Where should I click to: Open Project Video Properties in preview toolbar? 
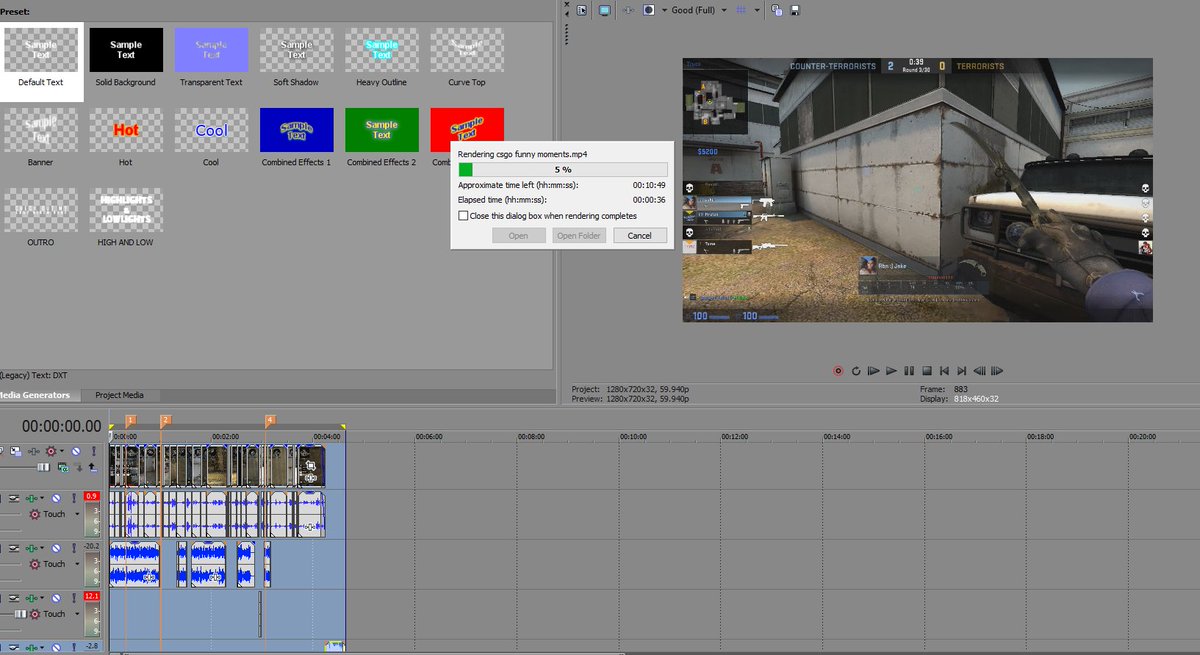(x=581, y=10)
